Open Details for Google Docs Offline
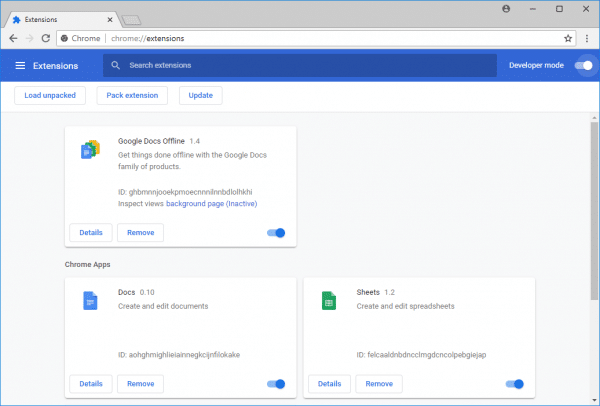Screen dimensions: 600x406 91,233
